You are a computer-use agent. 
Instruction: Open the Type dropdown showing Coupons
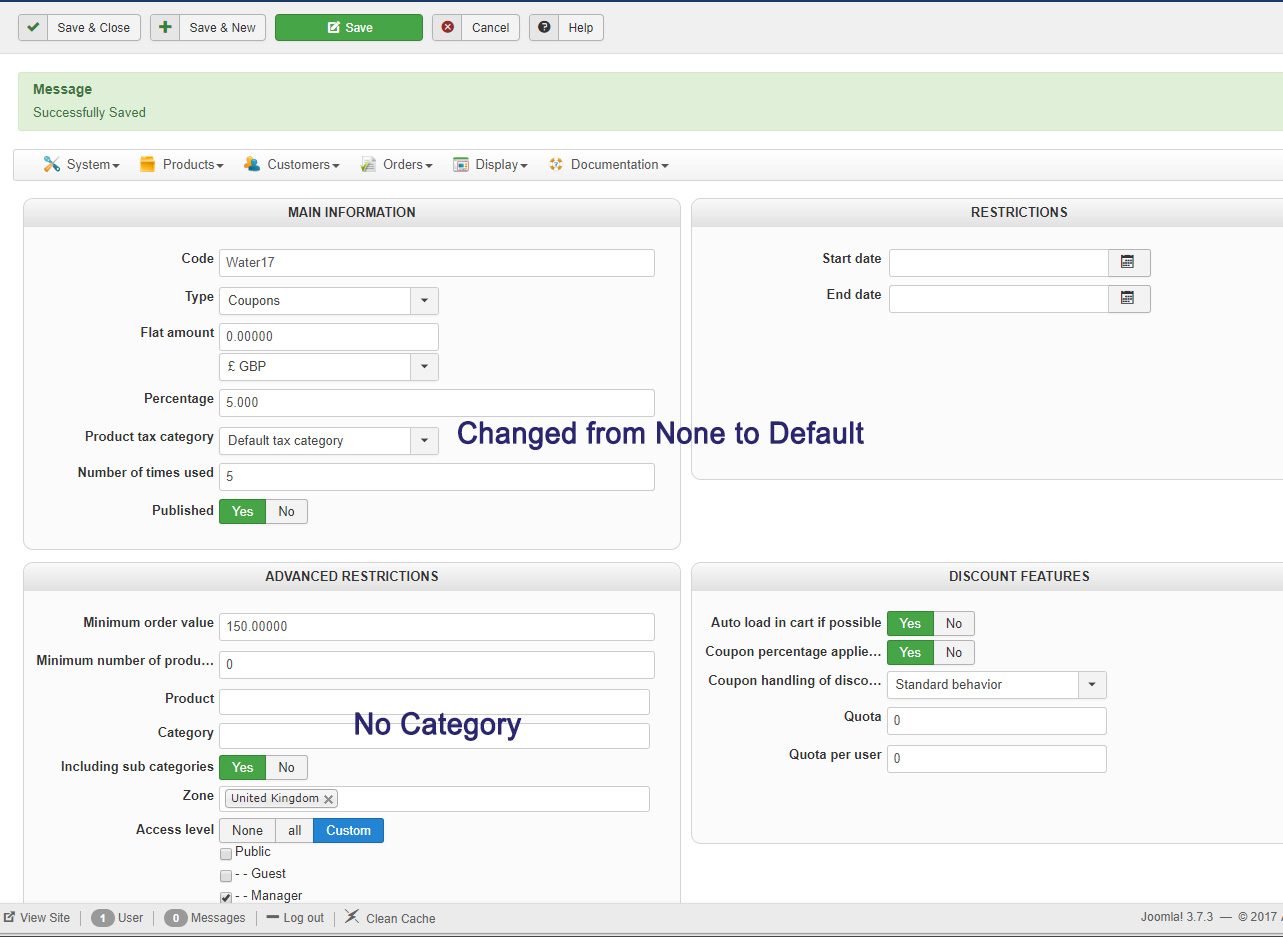(328, 300)
